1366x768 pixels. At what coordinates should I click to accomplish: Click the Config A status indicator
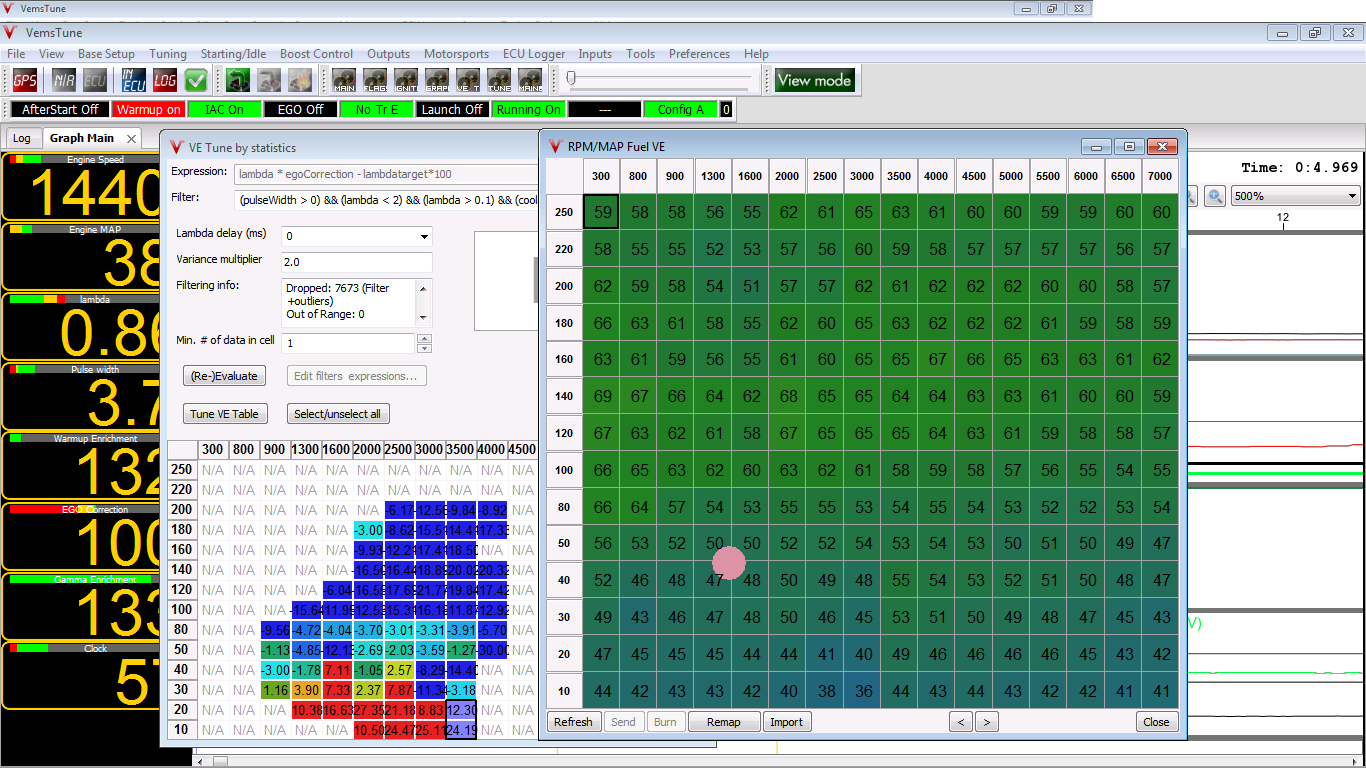[x=681, y=109]
